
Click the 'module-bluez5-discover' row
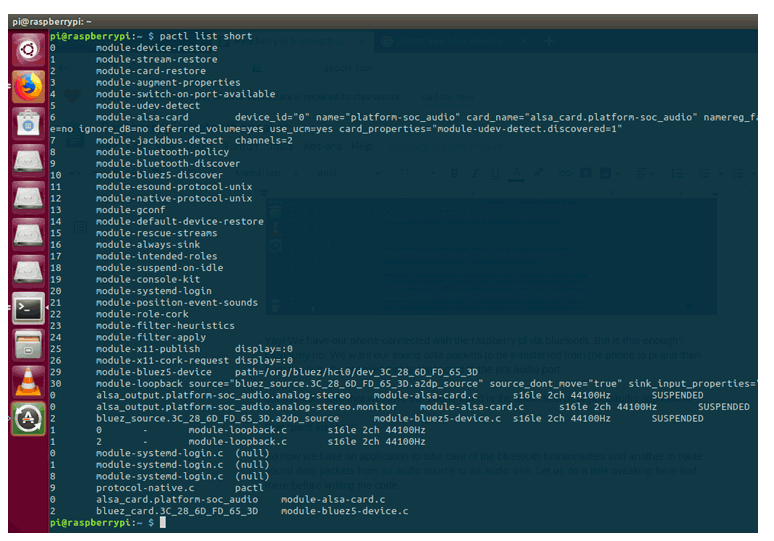[x=159, y=175]
